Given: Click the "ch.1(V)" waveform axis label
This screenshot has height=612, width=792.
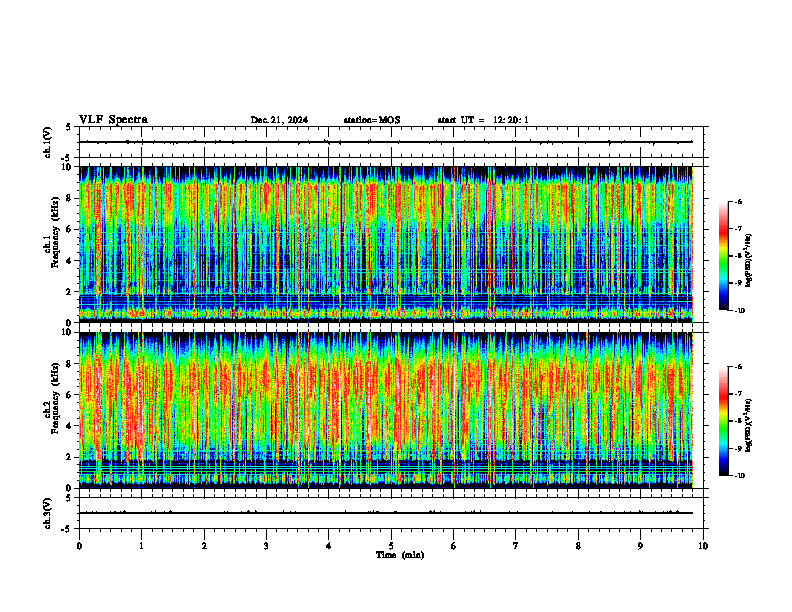Looking at the screenshot, I should click(47, 142).
